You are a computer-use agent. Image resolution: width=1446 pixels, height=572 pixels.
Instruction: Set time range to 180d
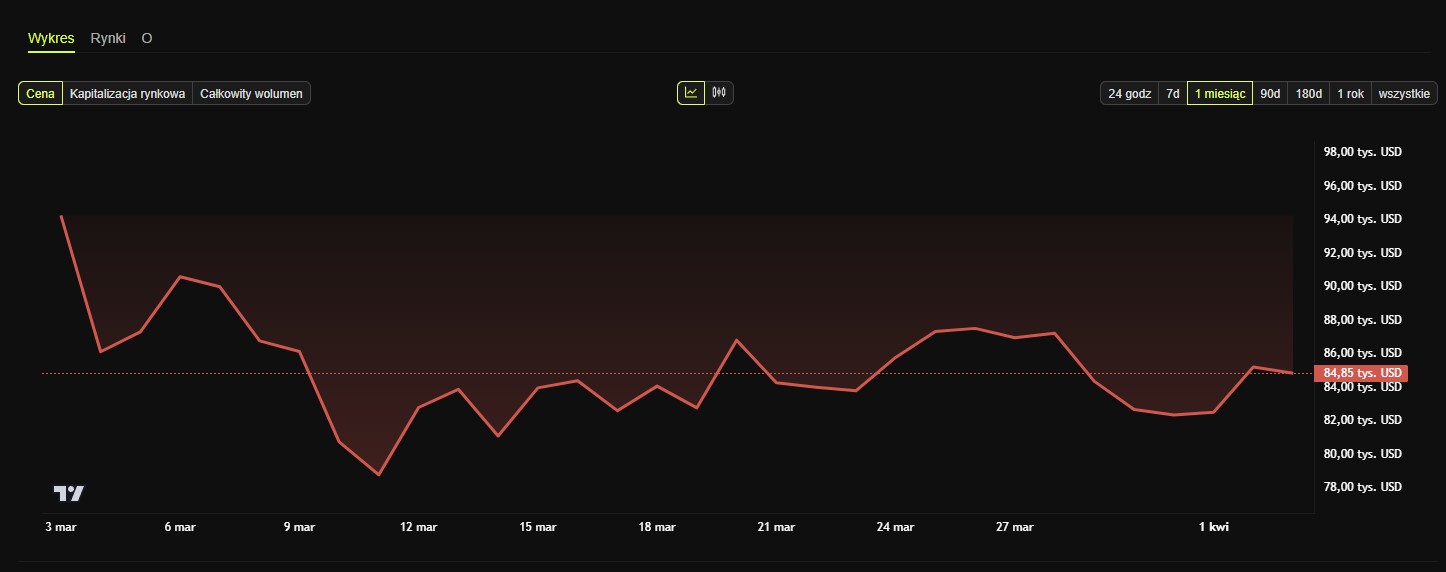1309,93
